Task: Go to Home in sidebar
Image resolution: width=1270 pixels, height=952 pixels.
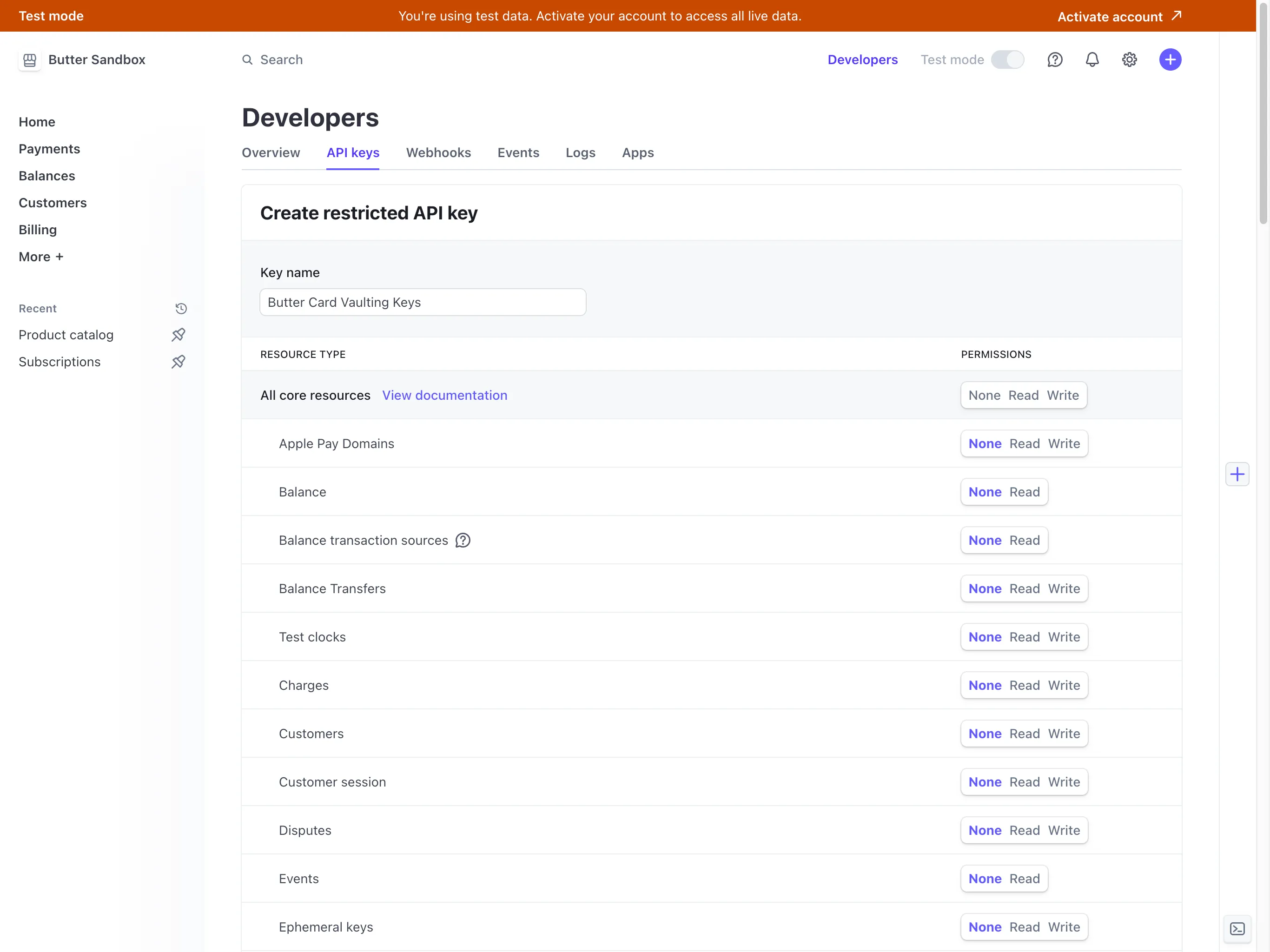Action: (37, 122)
